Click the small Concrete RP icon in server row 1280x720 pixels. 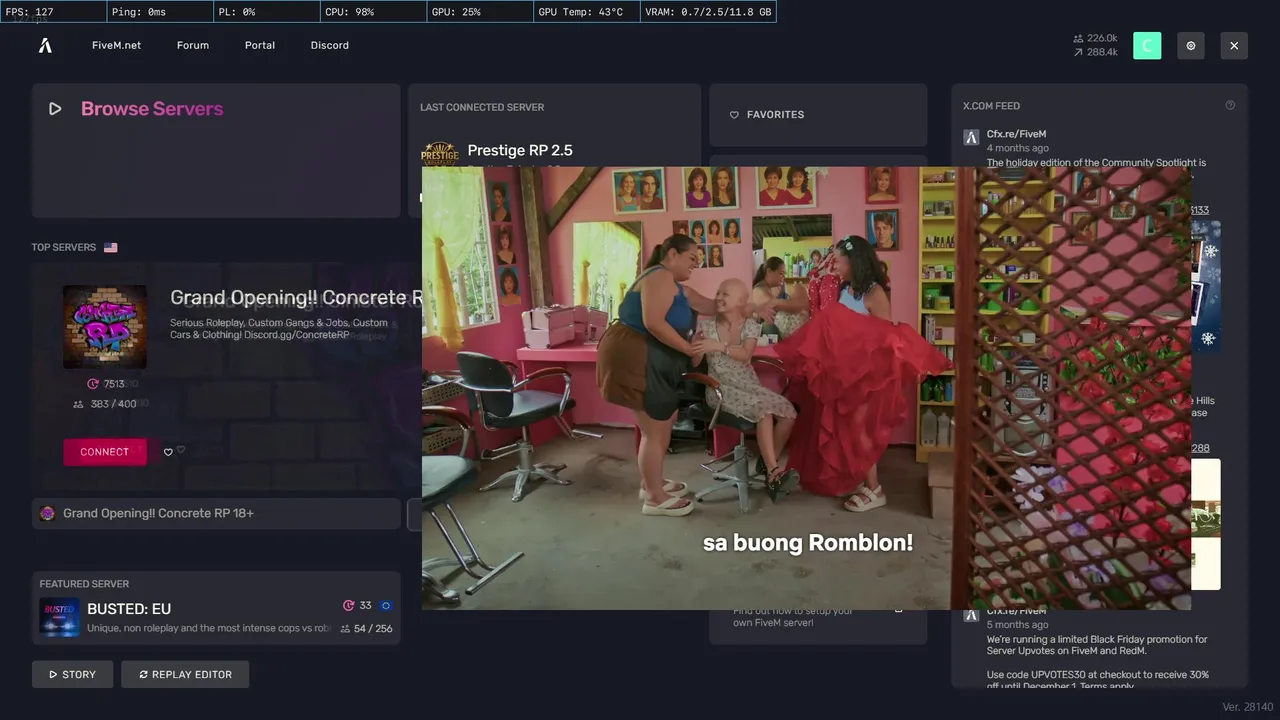pos(47,513)
